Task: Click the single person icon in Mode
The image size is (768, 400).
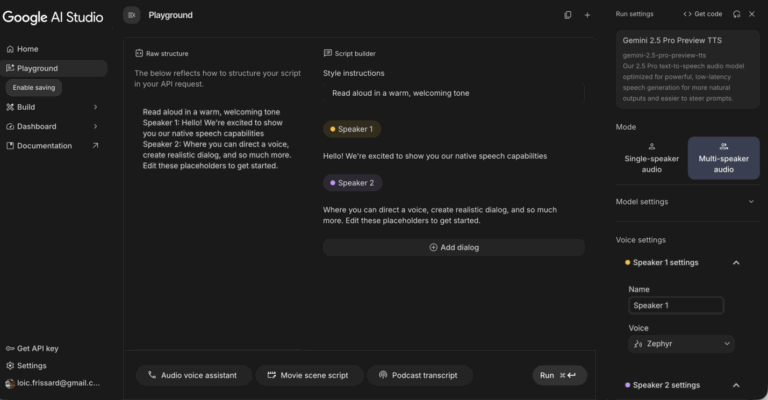Action: (651, 146)
